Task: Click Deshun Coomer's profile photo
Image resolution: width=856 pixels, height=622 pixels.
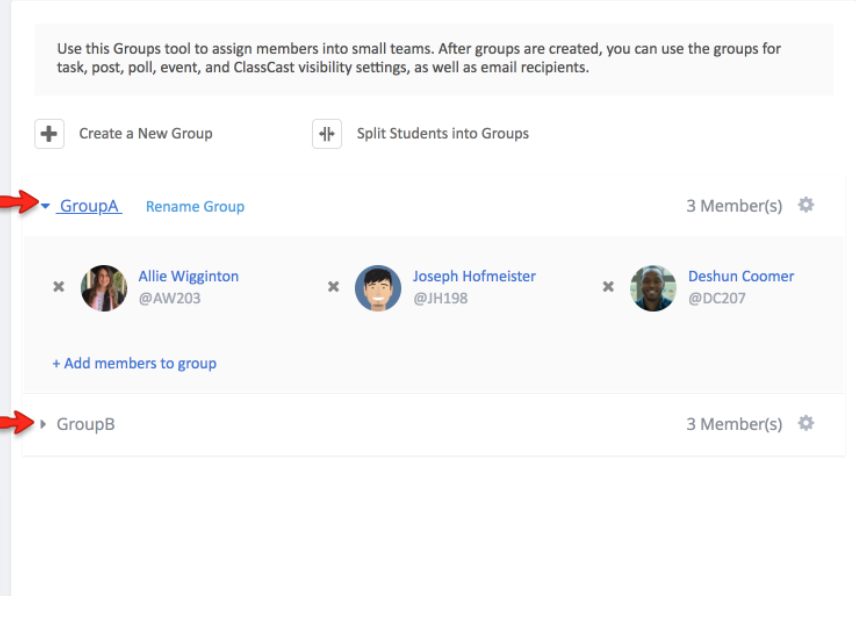Action: coord(653,288)
